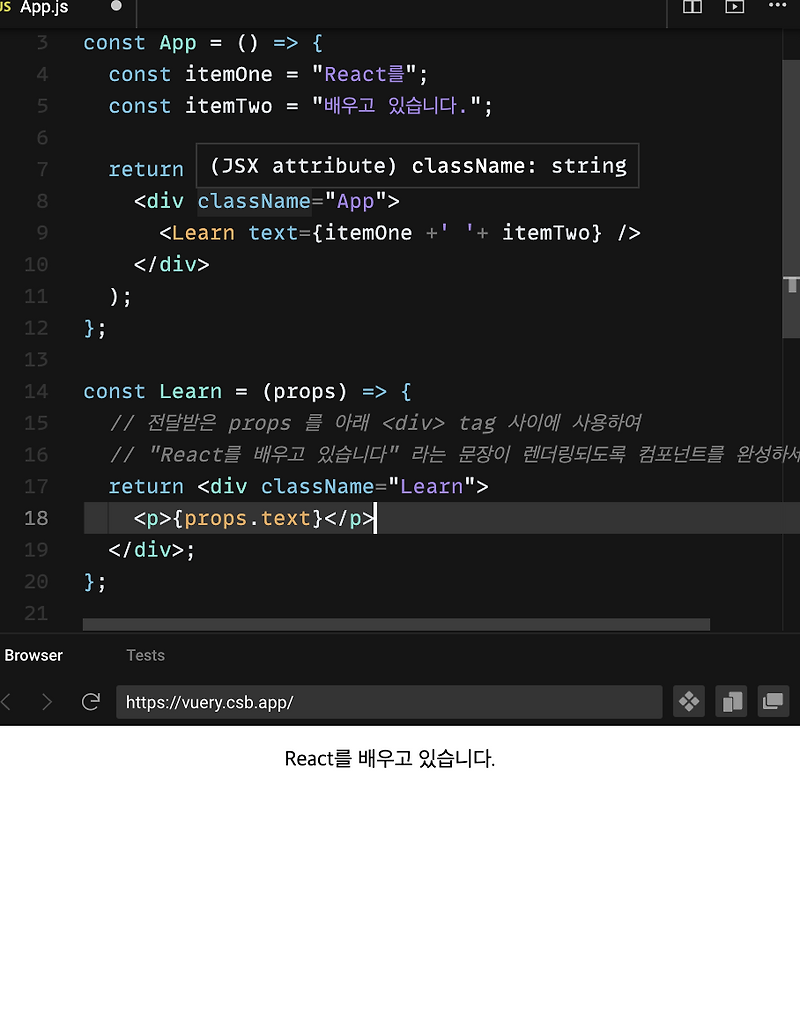Click the refresh icon to reload preview

tap(91, 701)
